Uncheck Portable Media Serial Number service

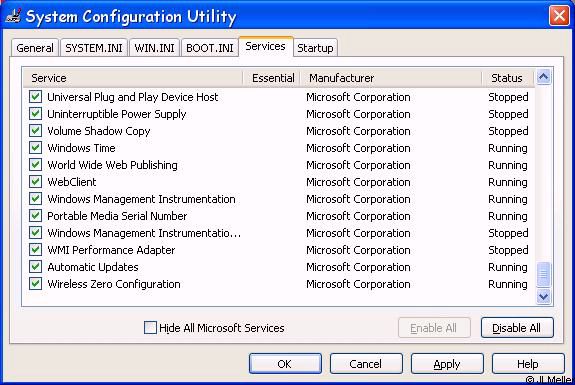pyautogui.click(x=35, y=216)
